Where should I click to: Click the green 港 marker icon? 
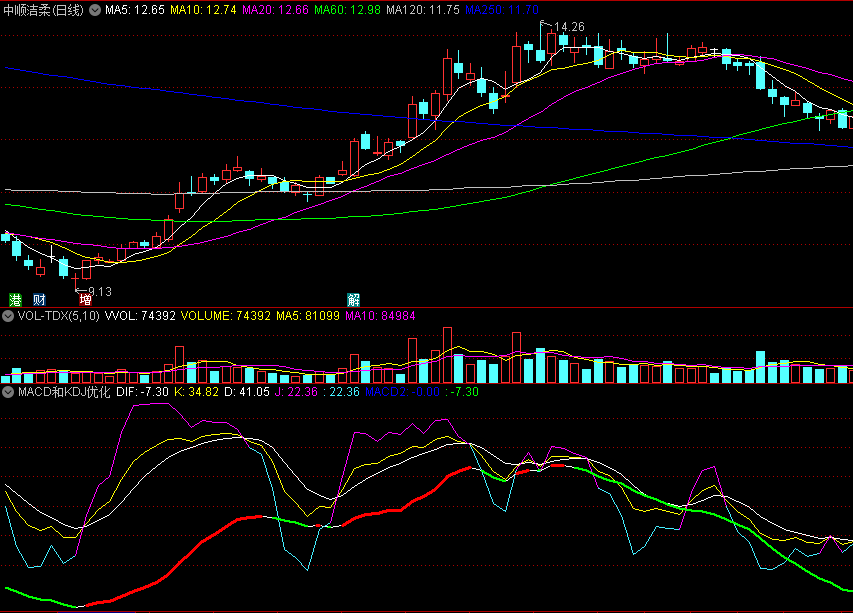tap(15, 300)
